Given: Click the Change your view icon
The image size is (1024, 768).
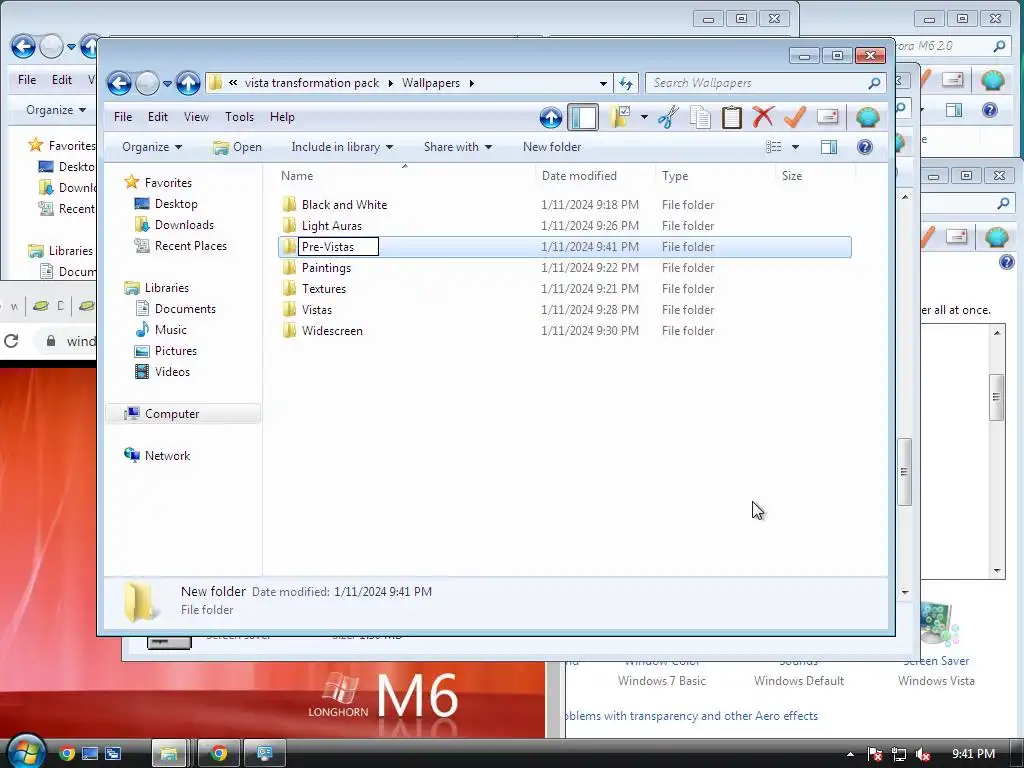Looking at the screenshot, I should coord(774,147).
